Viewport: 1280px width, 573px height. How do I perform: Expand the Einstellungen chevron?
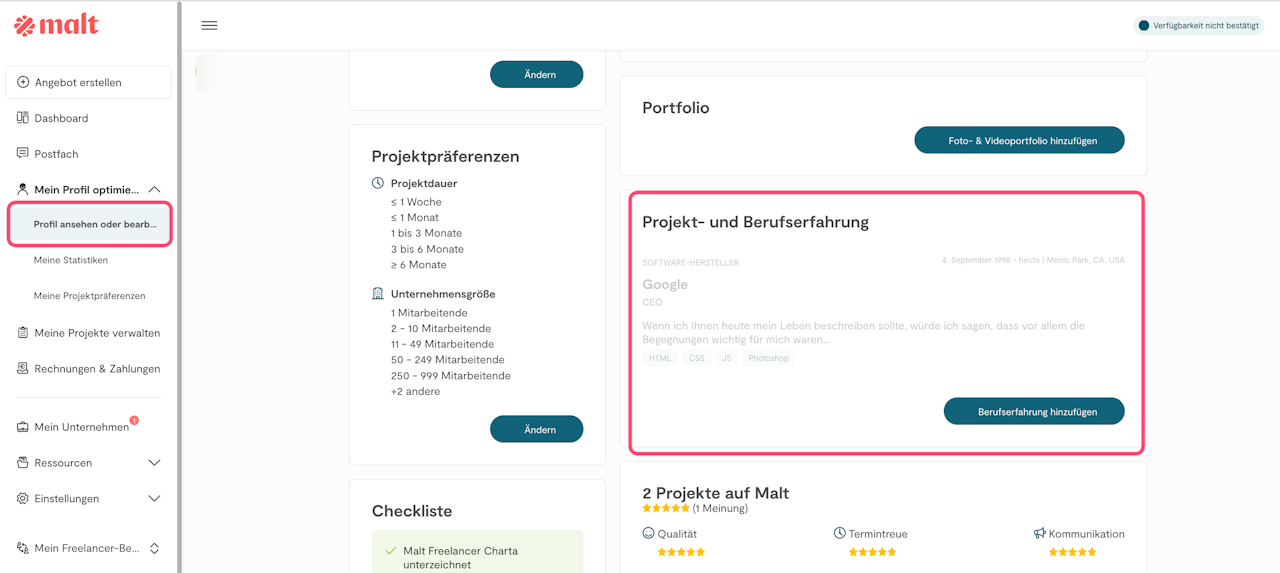point(154,499)
